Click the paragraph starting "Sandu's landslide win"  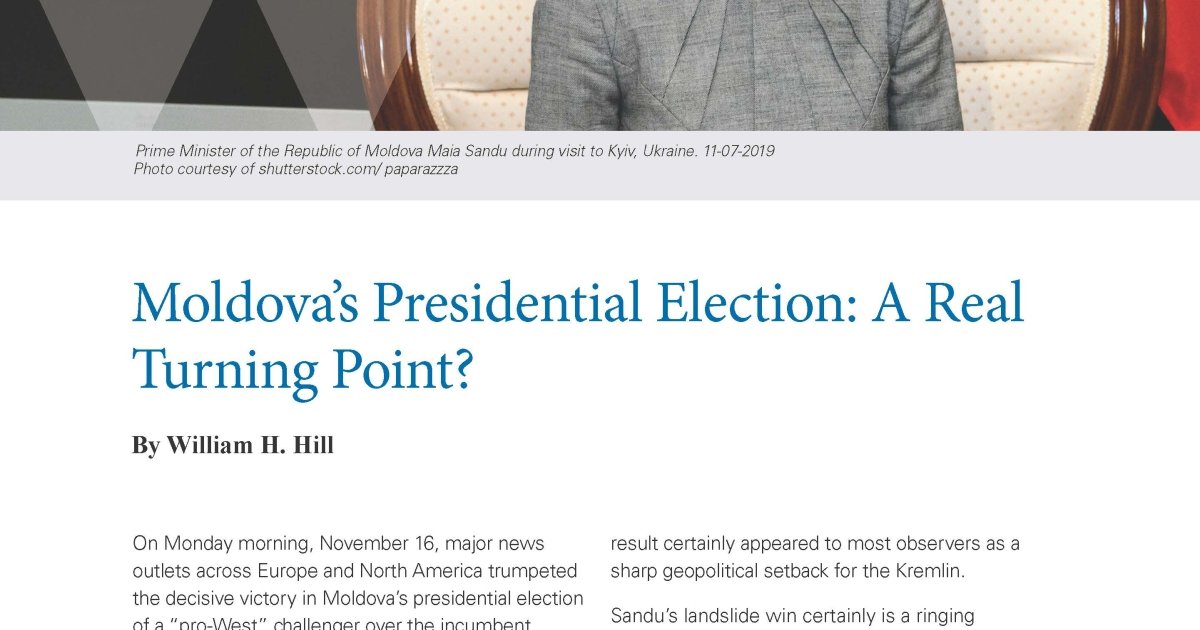(x=793, y=616)
